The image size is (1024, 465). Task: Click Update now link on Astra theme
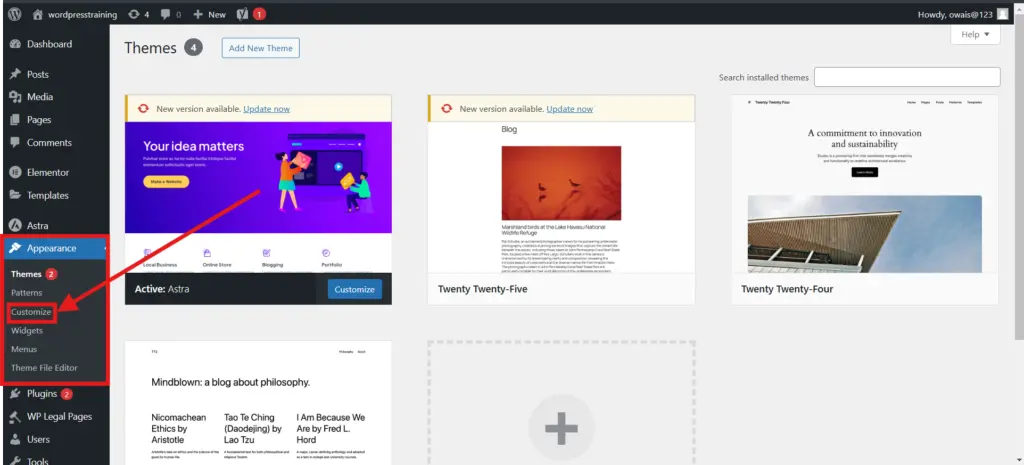click(266, 109)
